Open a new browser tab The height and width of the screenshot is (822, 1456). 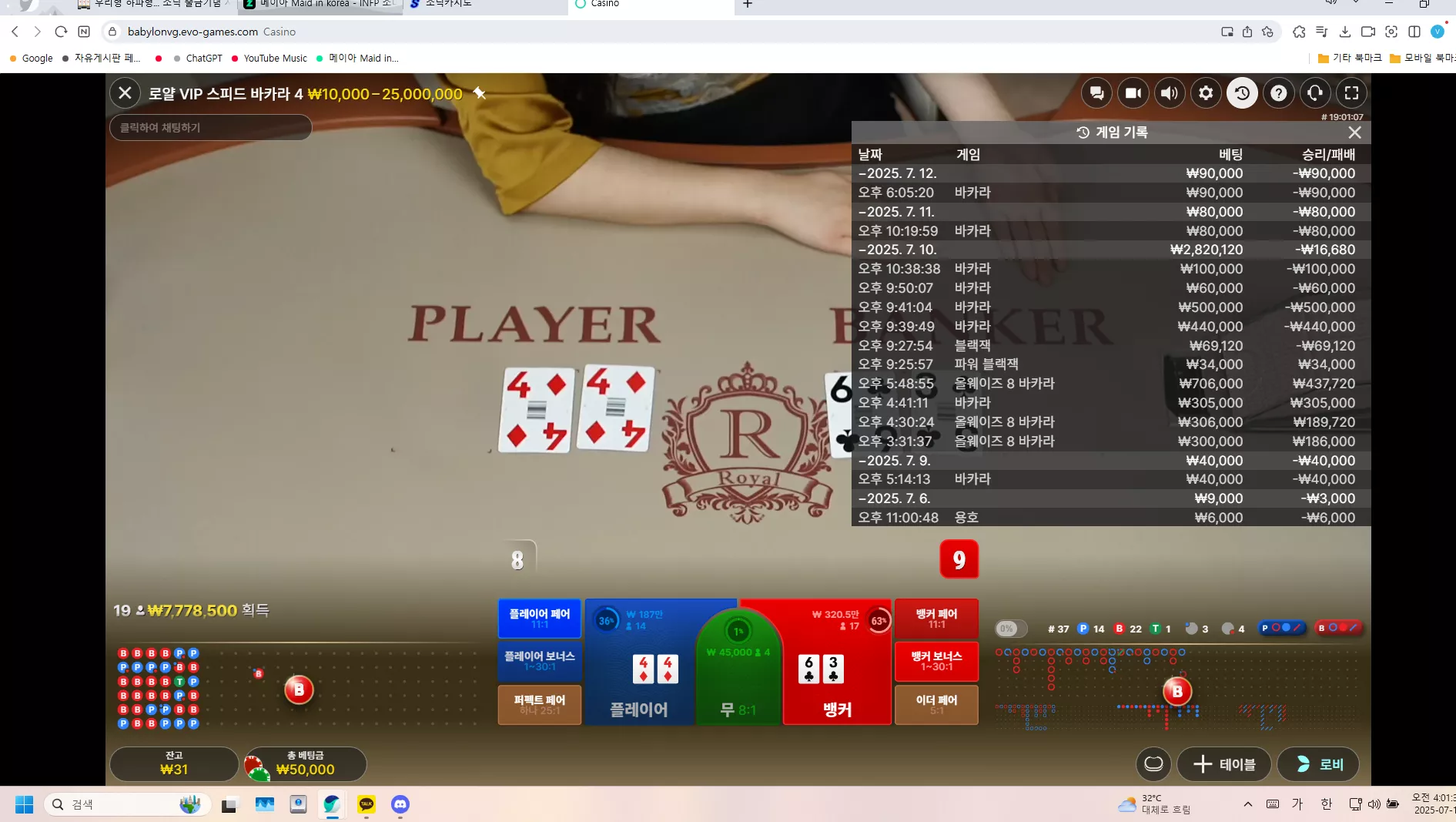[x=747, y=5]
